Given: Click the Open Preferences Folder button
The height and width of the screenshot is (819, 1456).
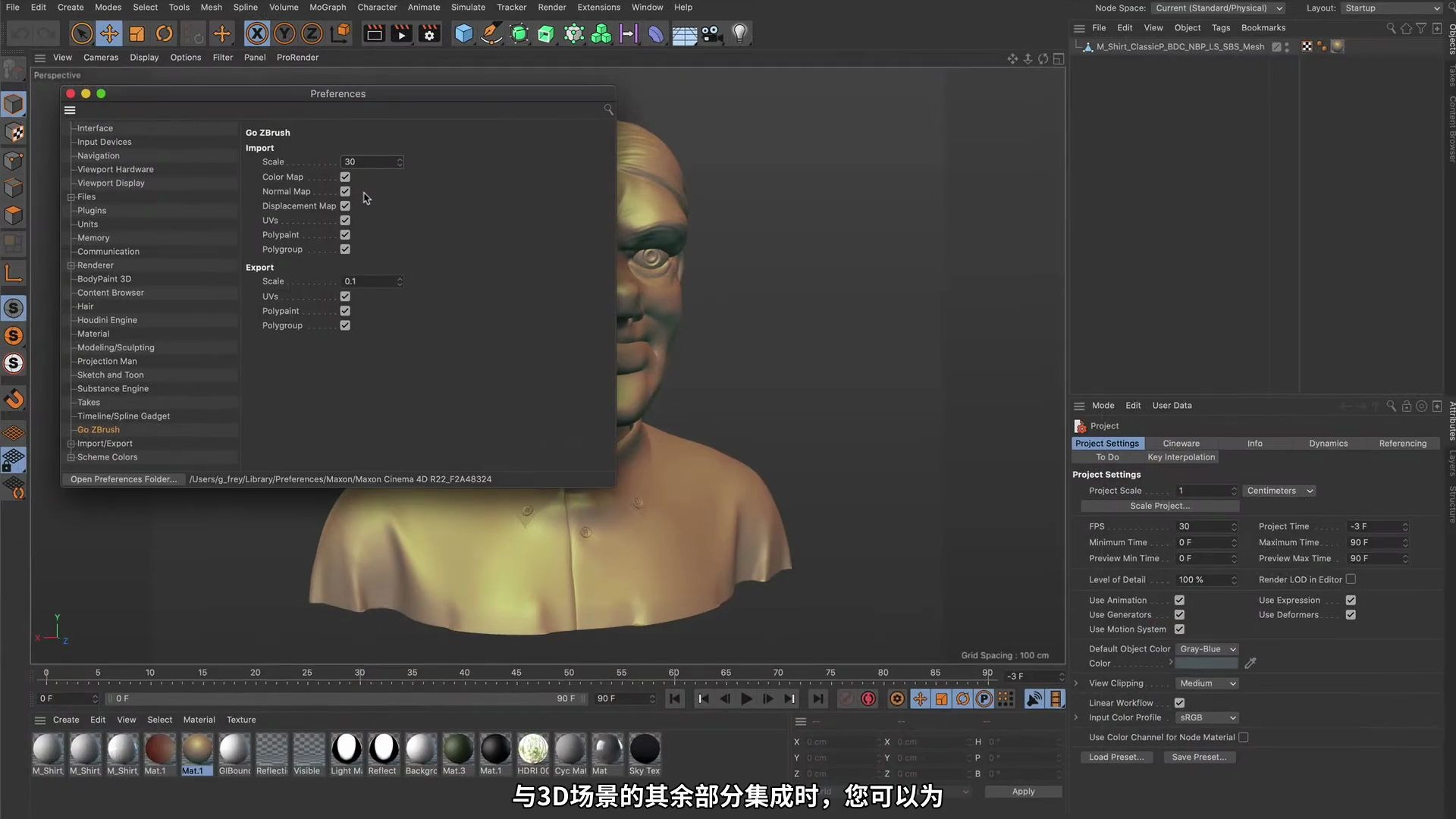Looking at the screenshot, I should 124,479.
